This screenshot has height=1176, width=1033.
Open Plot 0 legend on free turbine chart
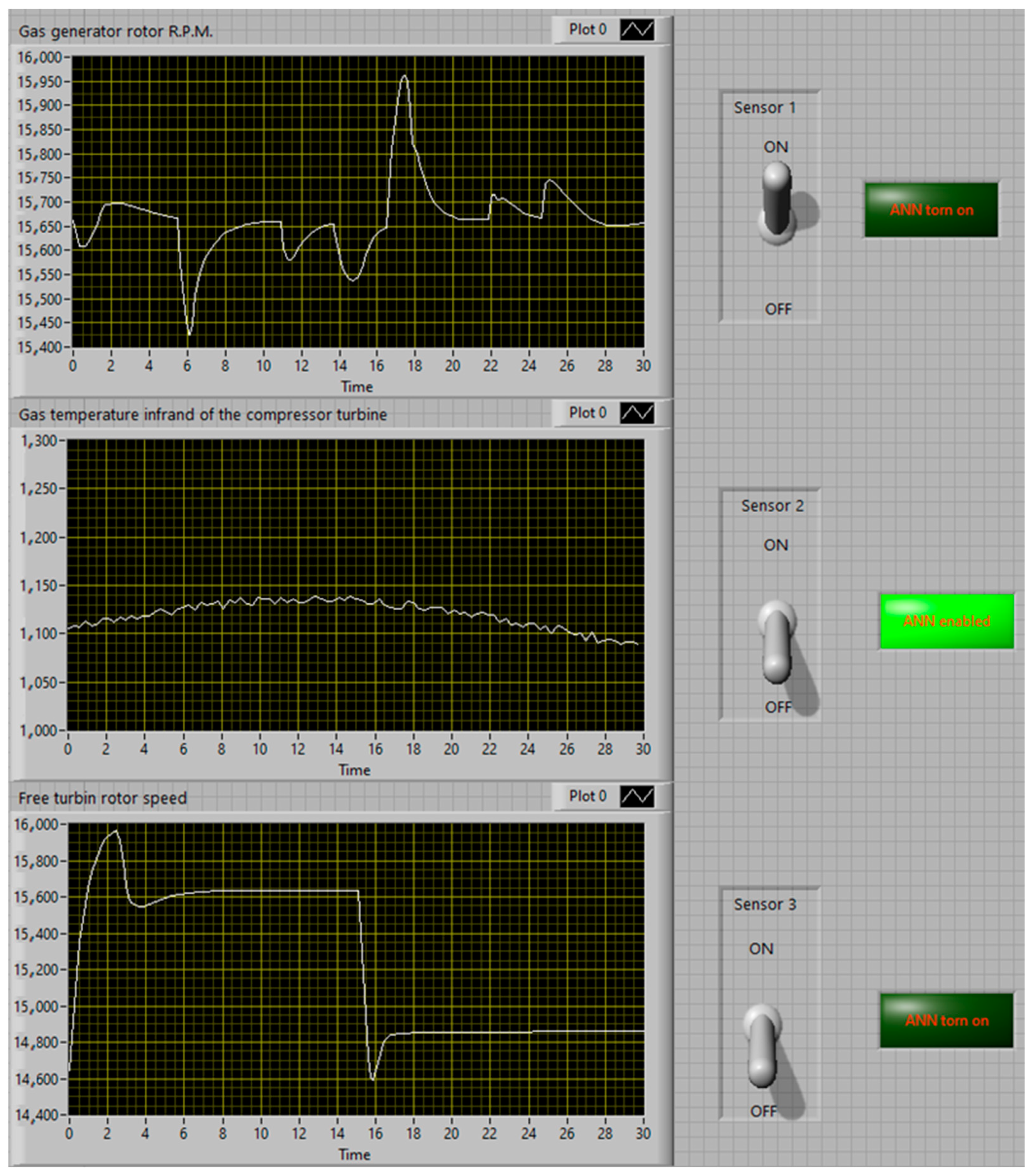pos(587,796)
